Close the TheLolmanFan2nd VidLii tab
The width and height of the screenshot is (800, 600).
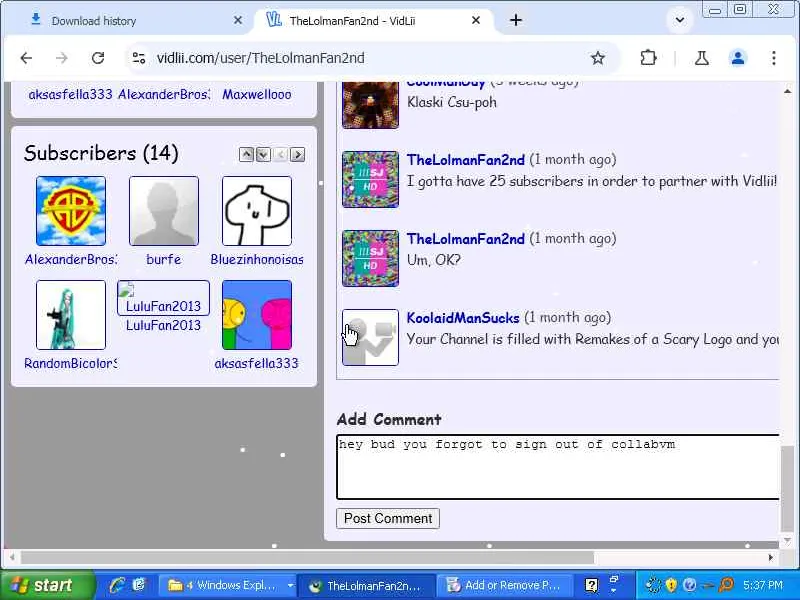pos(476,20)
